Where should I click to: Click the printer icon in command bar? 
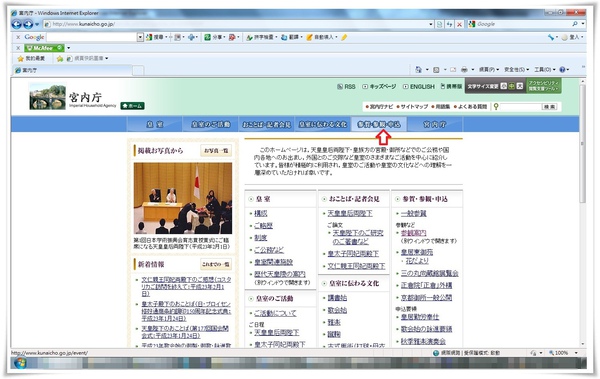coord(464,70)
